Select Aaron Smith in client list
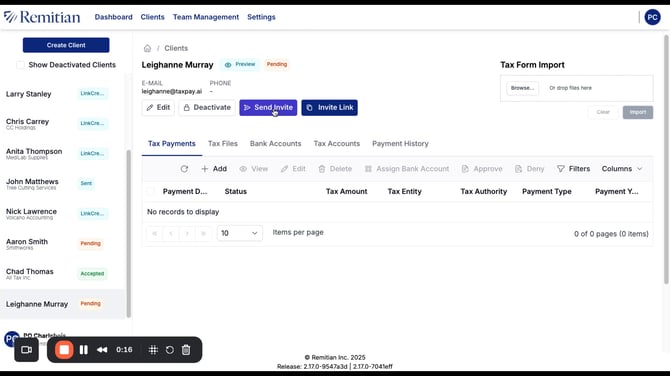 [63, 244]
